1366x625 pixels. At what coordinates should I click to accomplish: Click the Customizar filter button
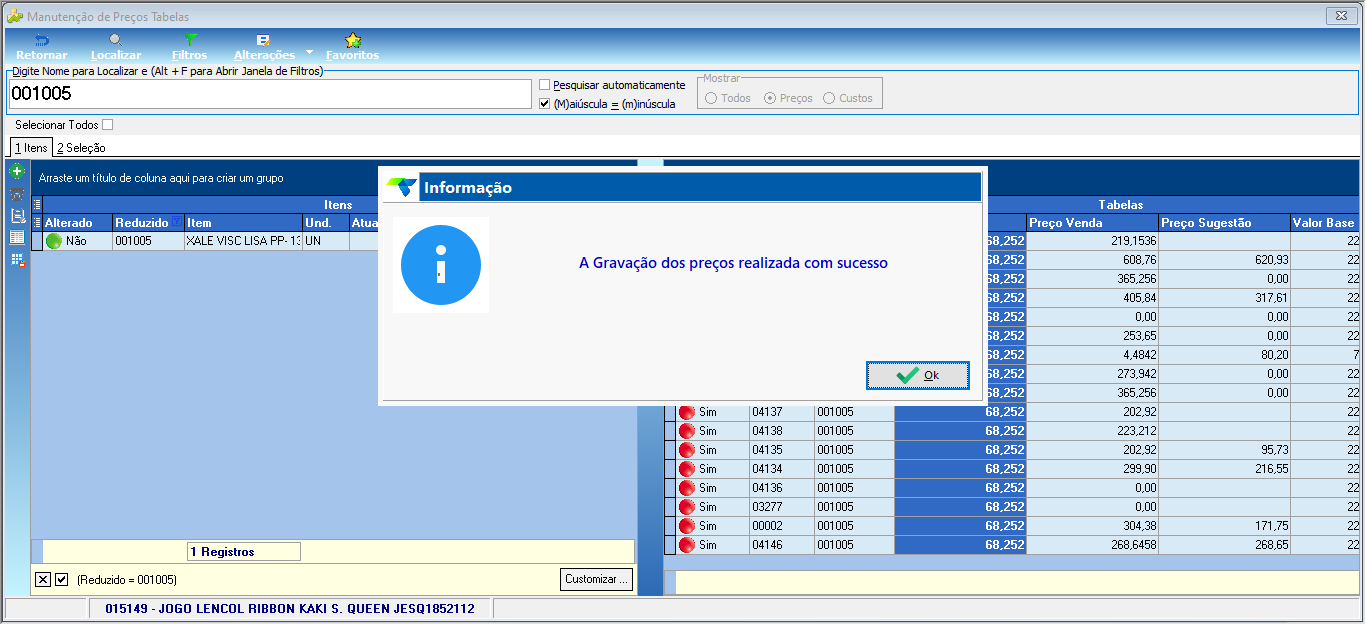pyautogui.click(x=596, y=579)
